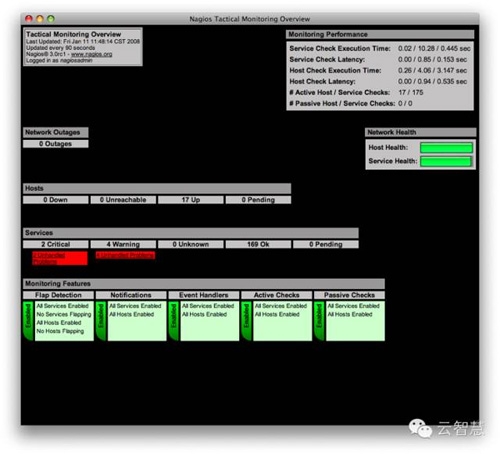
Task: Open the 0 Unreachable hosts link
Action: [x=123, y=200]
